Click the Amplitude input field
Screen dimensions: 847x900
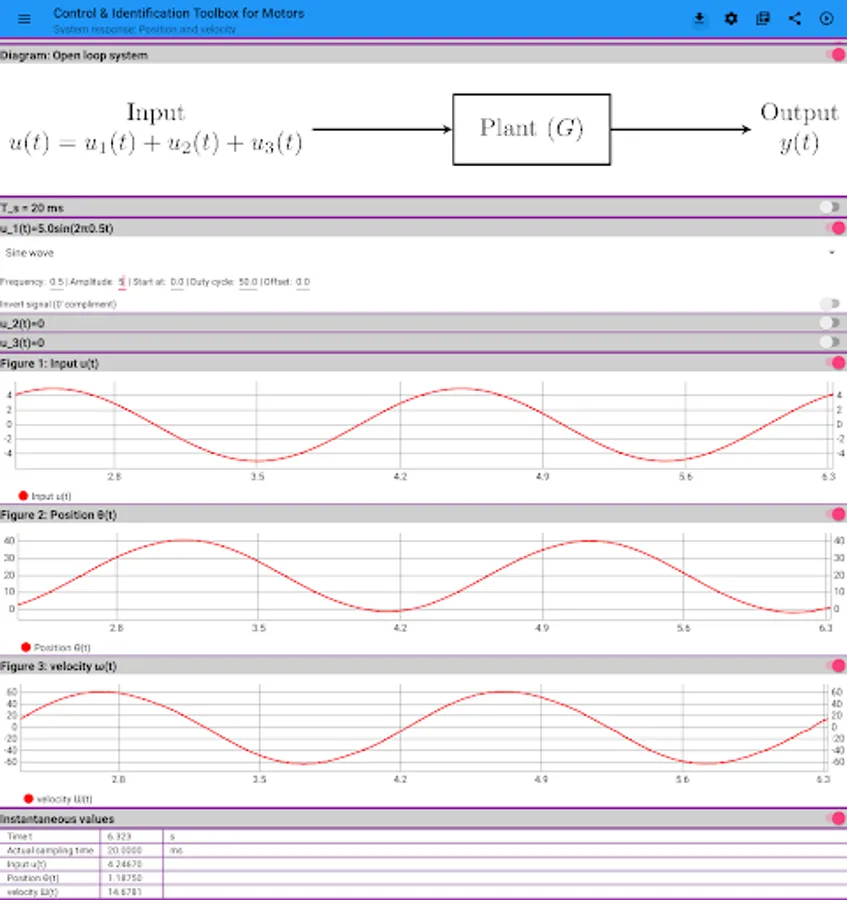(x=122, y=282)
